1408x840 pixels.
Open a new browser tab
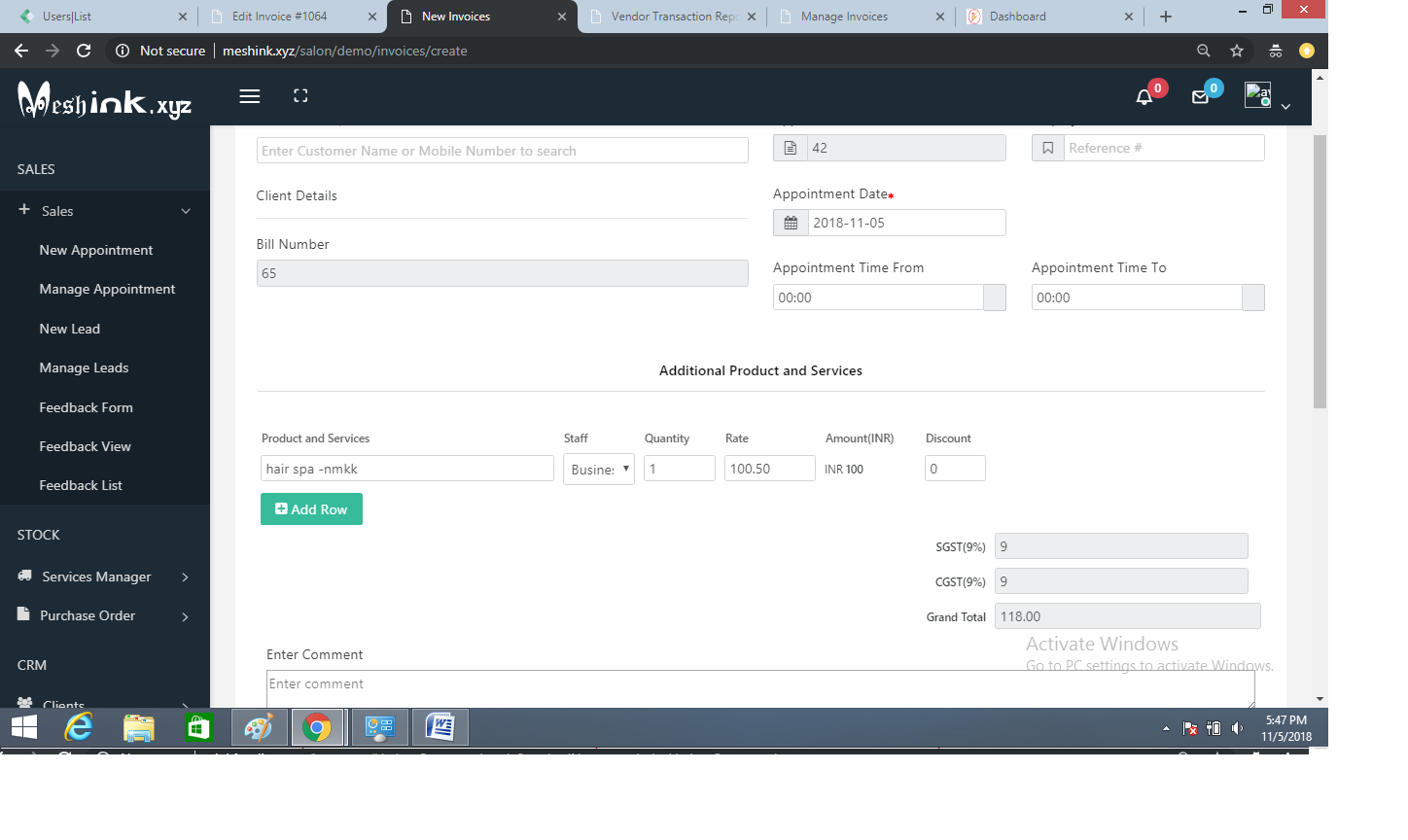point(1166,17)
